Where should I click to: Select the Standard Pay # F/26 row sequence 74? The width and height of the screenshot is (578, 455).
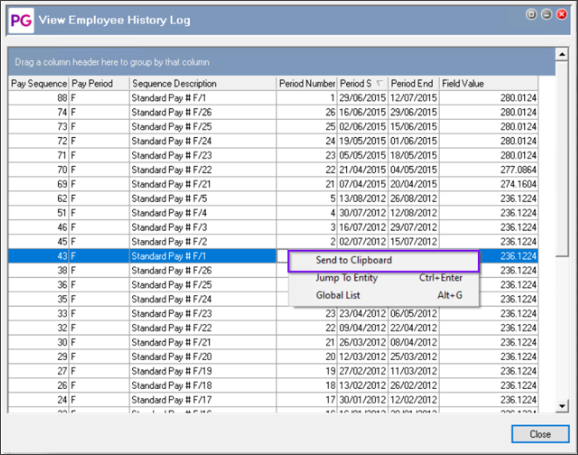pyautogui.click(x=273, y=112)
